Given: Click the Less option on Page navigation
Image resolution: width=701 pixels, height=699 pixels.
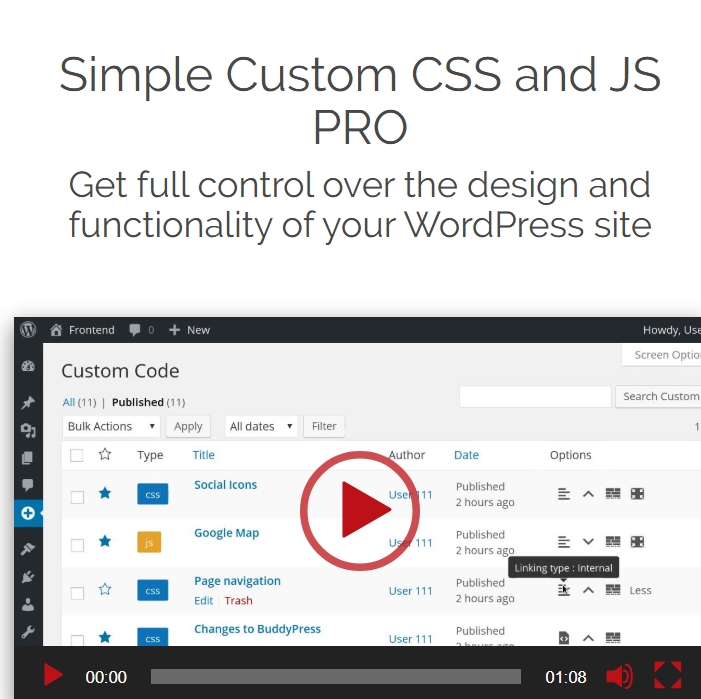Looking at the screenshot, I should [x=640, y=590].
